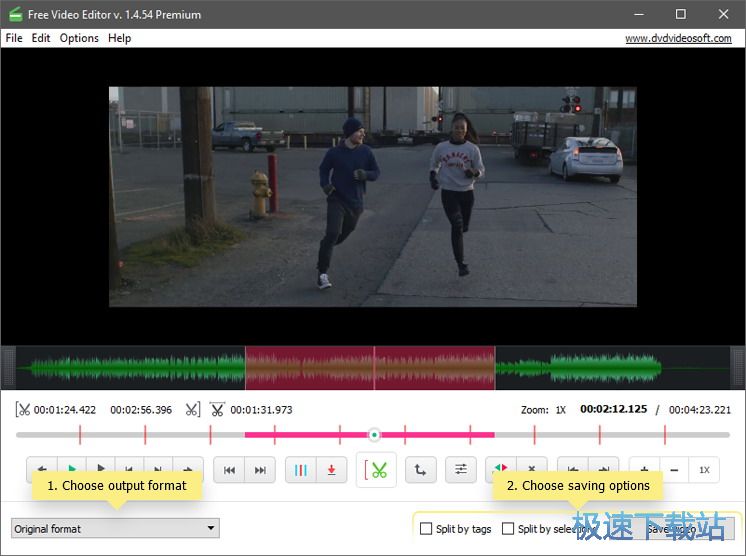Click the selection start scissors icon

[x=22, y=410]
